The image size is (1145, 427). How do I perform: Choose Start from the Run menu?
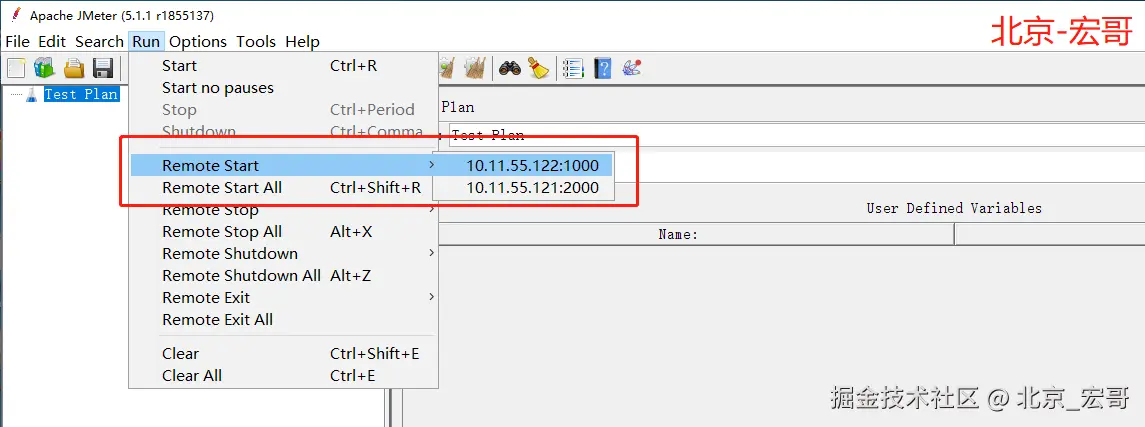(x=283, y=66)
